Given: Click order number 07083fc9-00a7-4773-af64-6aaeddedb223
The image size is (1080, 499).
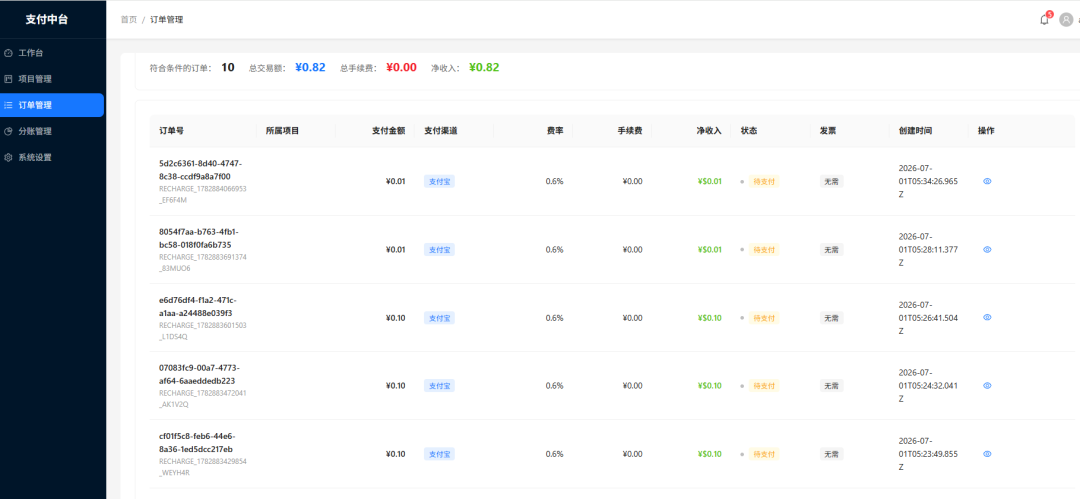Looking at the screenshot, I should point(200,374).
